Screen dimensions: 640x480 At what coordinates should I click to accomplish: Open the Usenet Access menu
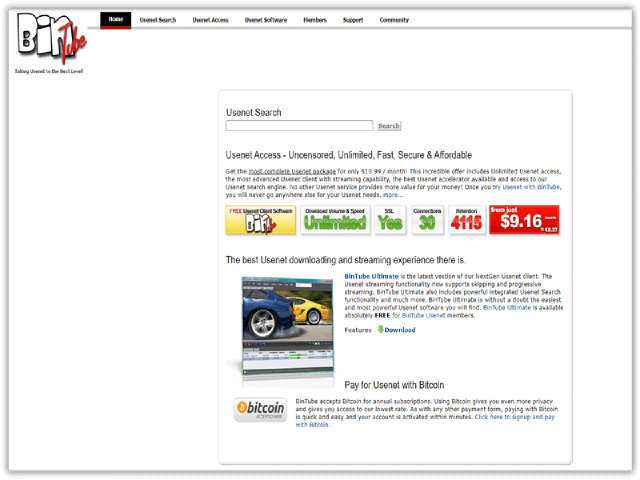(x=210, y=20)
